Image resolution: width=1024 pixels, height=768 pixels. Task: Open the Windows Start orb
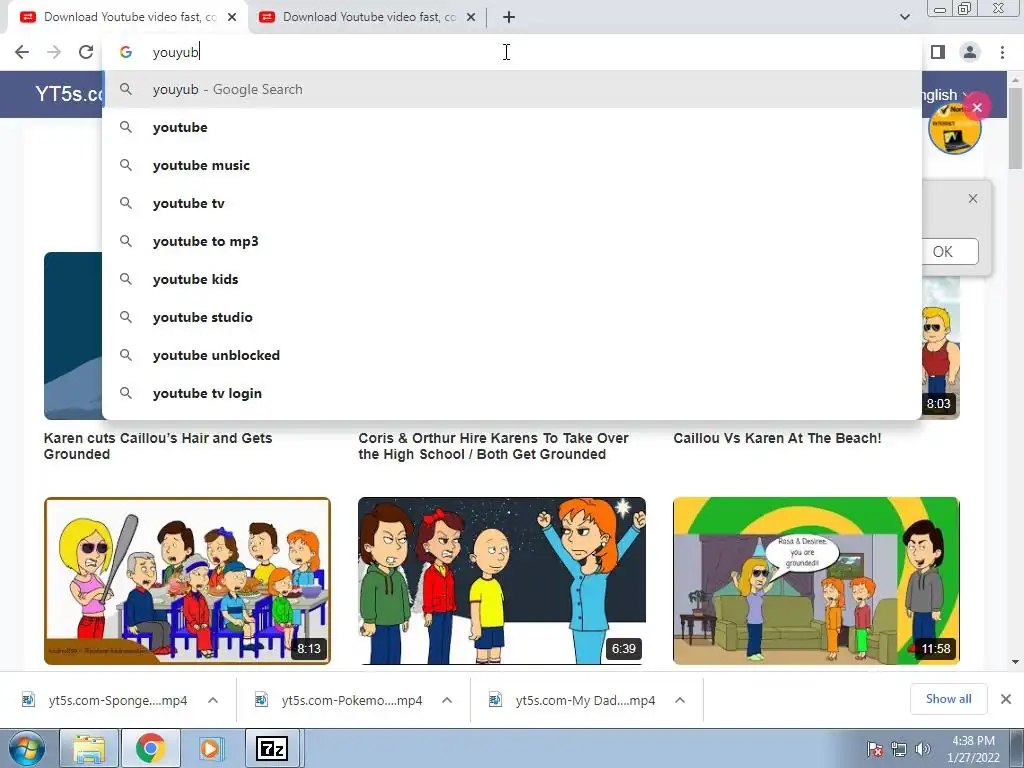pos(26,748)
